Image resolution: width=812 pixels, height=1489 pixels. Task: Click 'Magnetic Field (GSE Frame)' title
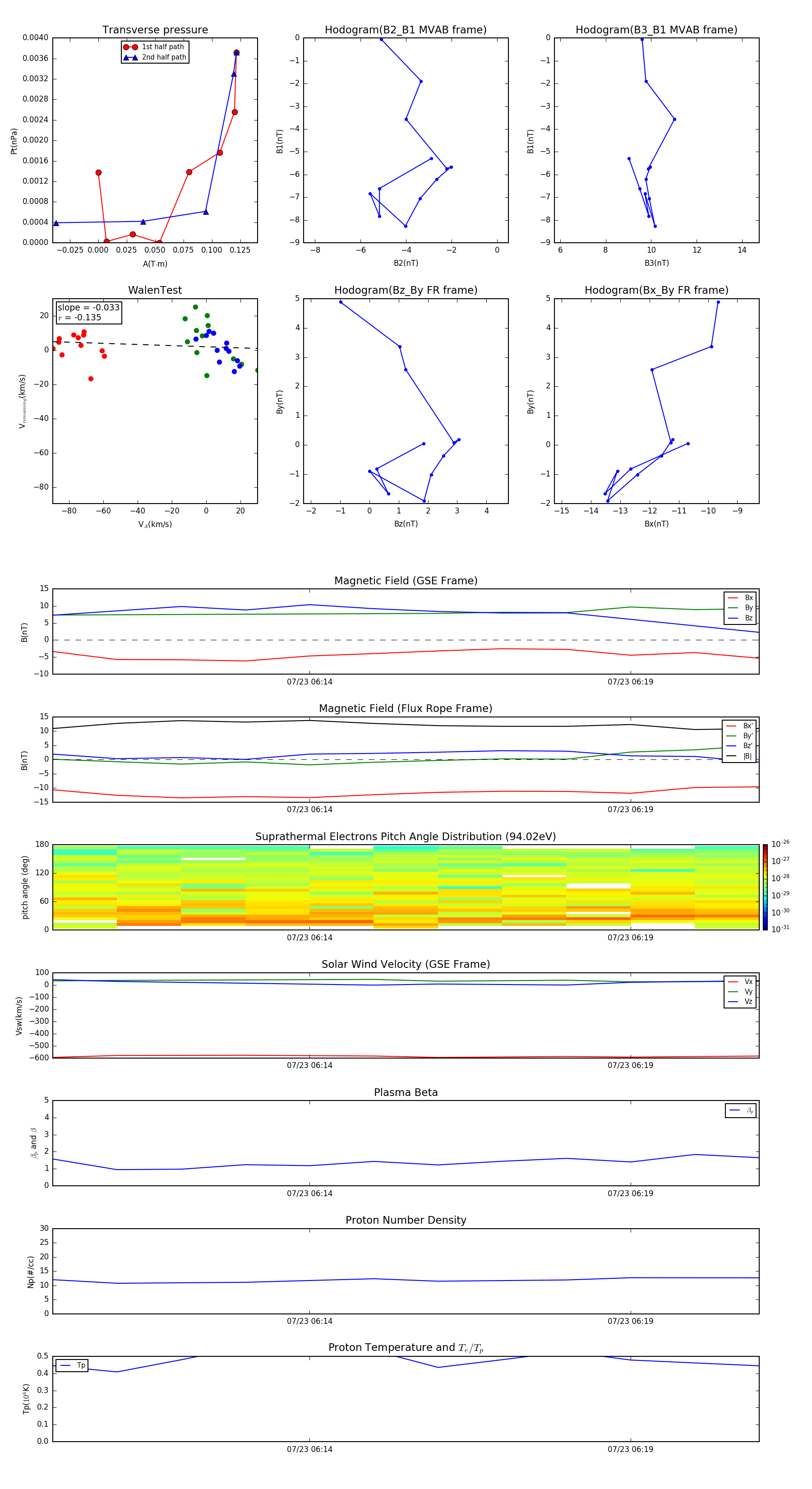click(406, 581)
